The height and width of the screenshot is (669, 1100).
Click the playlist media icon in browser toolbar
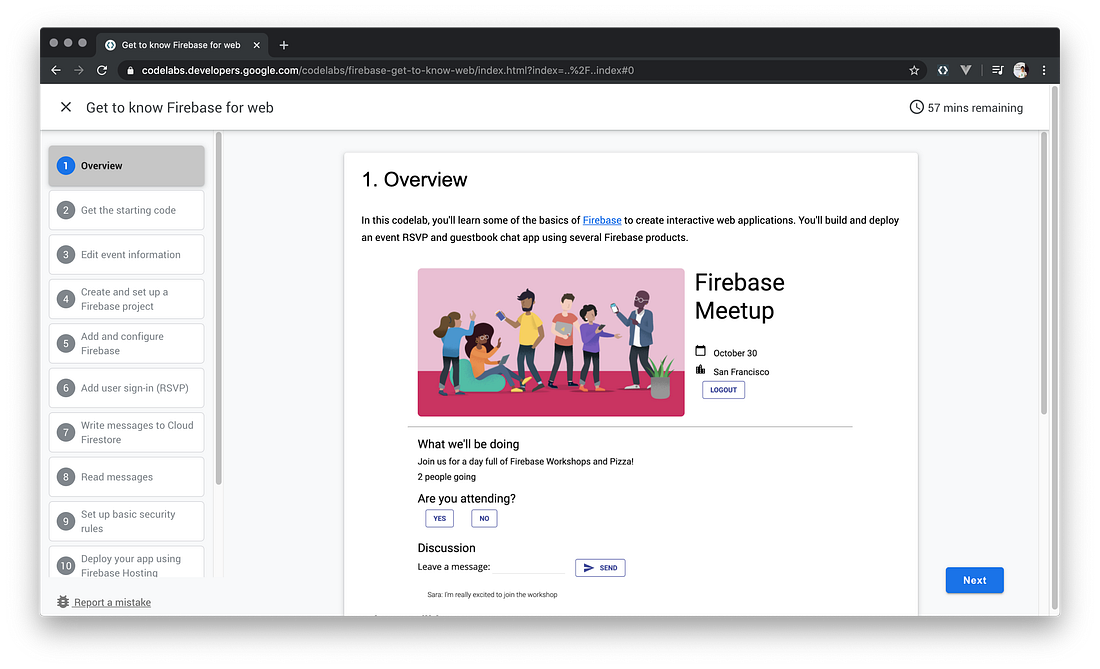coord(996,70)
